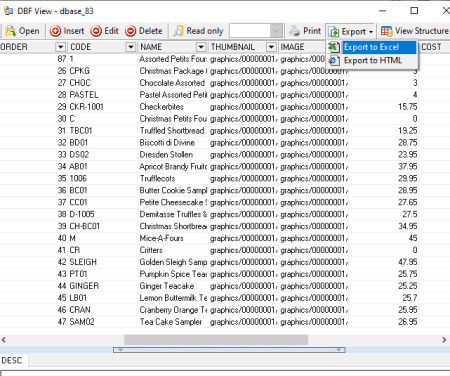Toggle Read only mode

click(198, 31)
